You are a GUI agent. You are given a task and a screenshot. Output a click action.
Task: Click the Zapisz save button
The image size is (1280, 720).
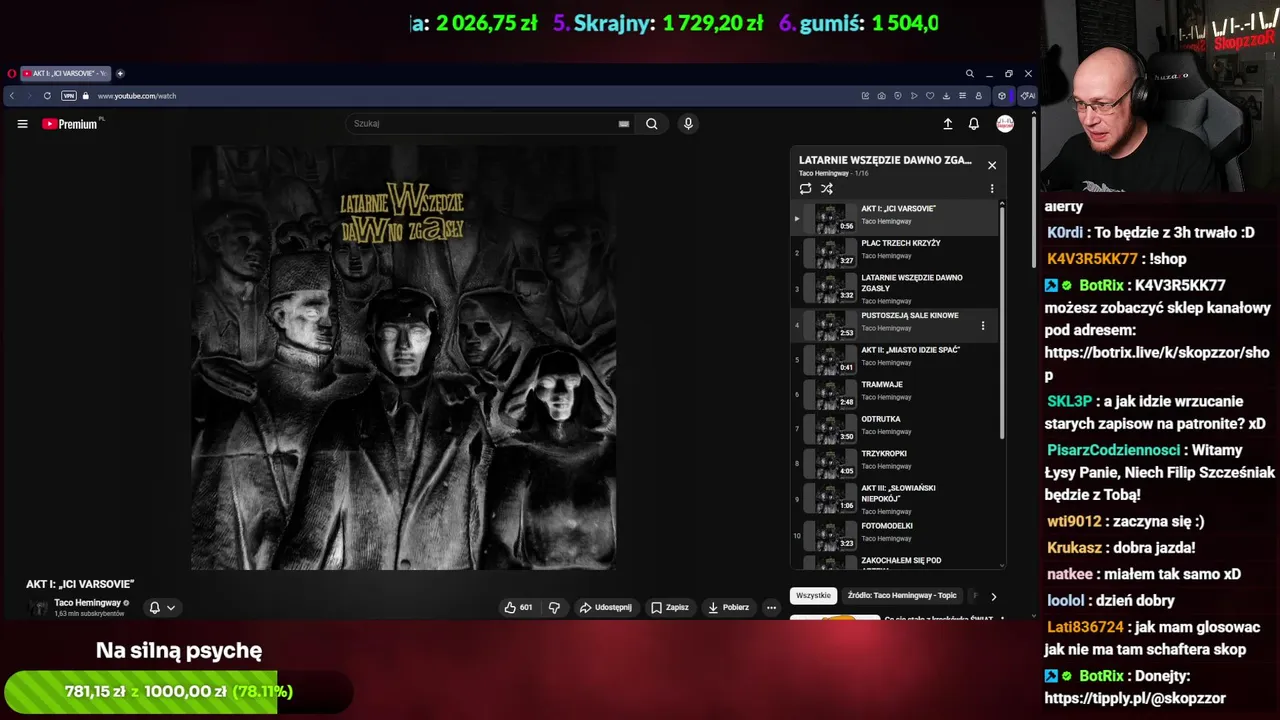click(669, 607)
